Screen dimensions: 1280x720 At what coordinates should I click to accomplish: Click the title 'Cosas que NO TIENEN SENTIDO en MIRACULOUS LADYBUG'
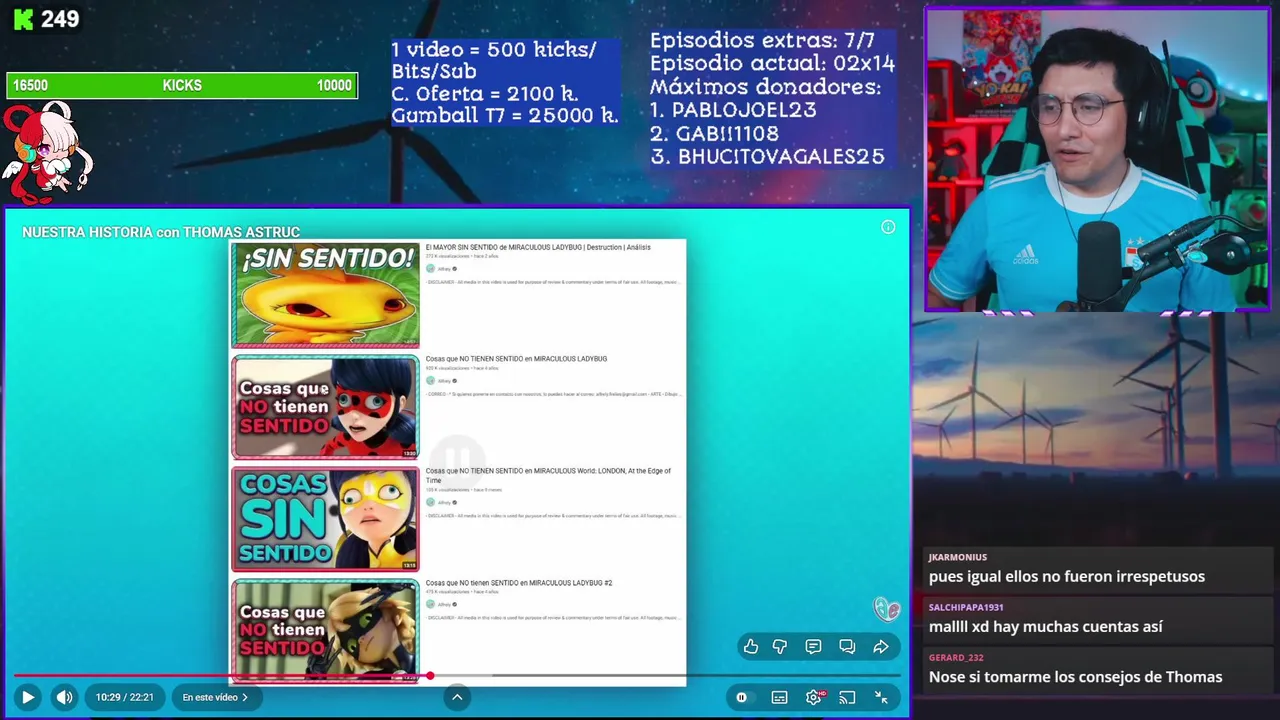(516, 359)
